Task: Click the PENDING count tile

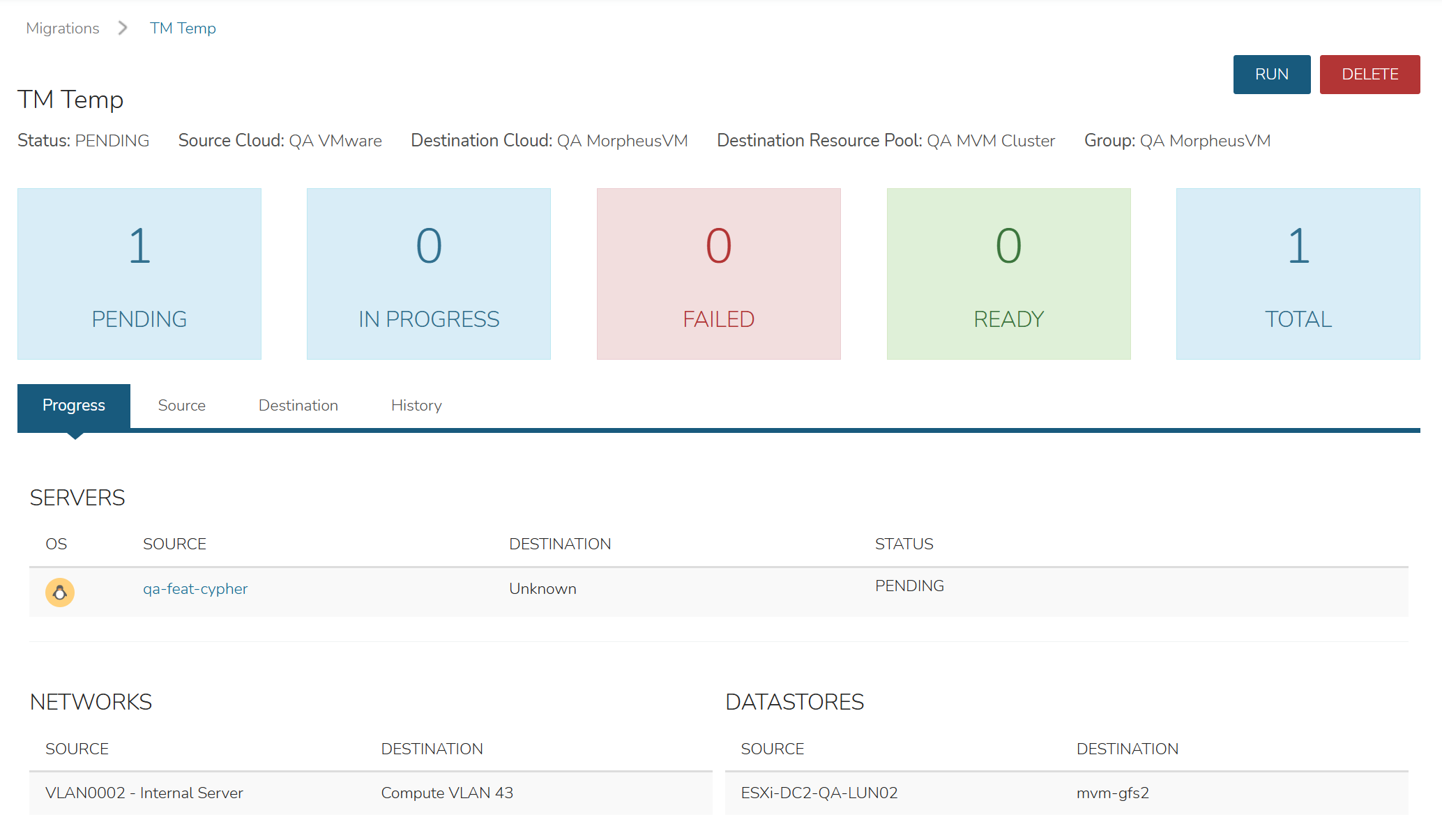Action: 139,274
